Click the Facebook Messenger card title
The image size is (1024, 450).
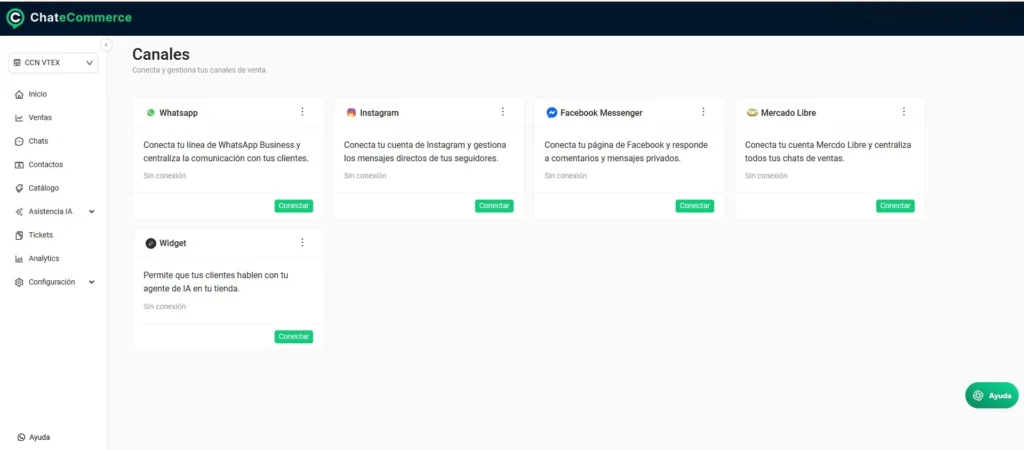coord(601,112)
